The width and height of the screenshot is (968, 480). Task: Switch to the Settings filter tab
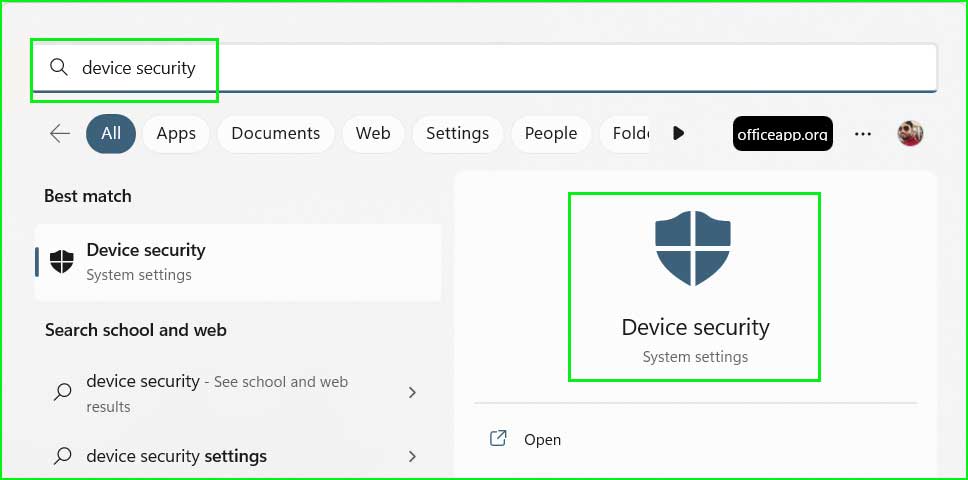click(457, 133)
